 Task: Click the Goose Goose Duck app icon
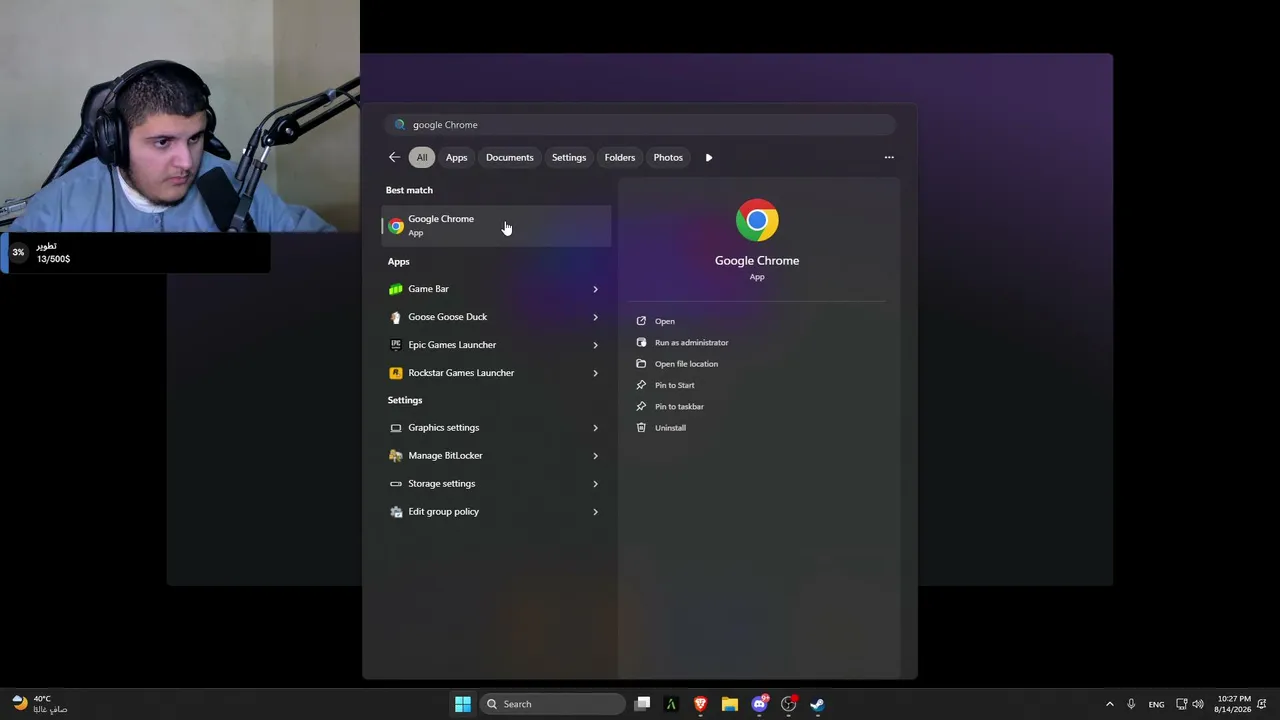(396, 317)
